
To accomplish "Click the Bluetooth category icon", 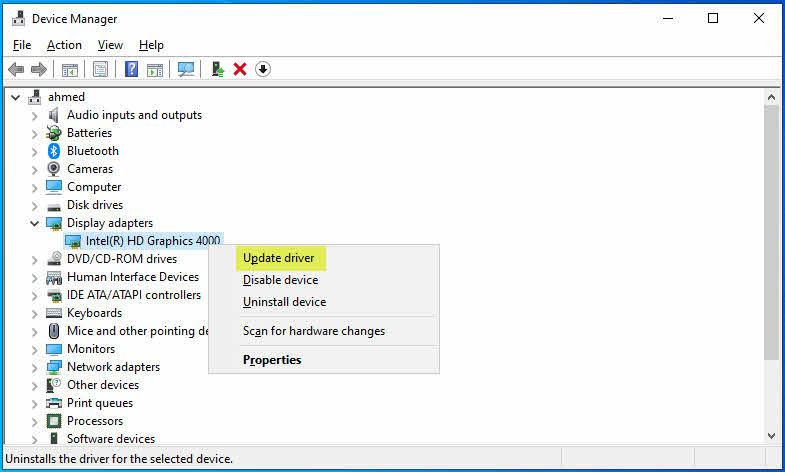I will (54, 151).
